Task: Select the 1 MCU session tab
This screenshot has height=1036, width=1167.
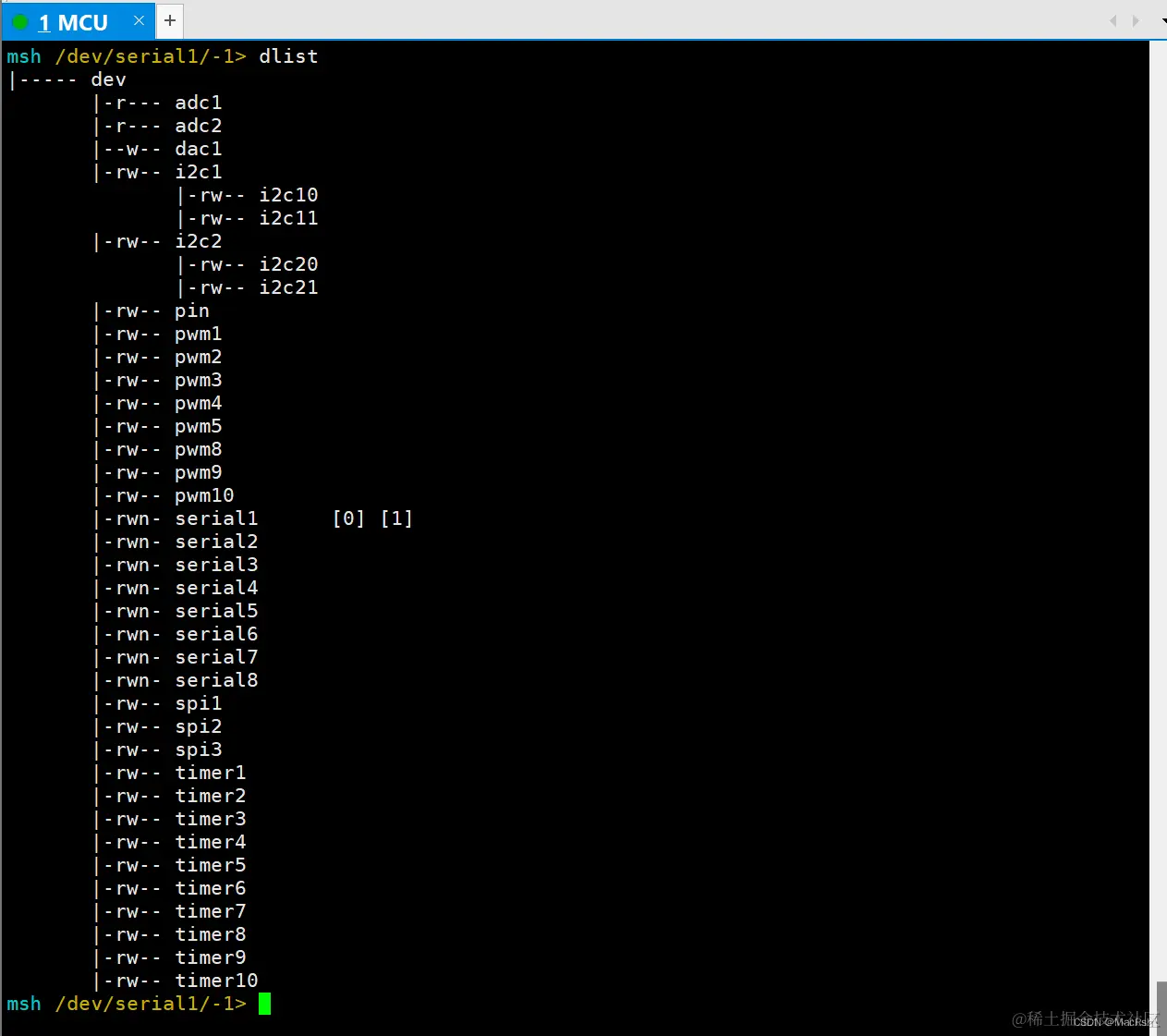Action: (77, 21)
